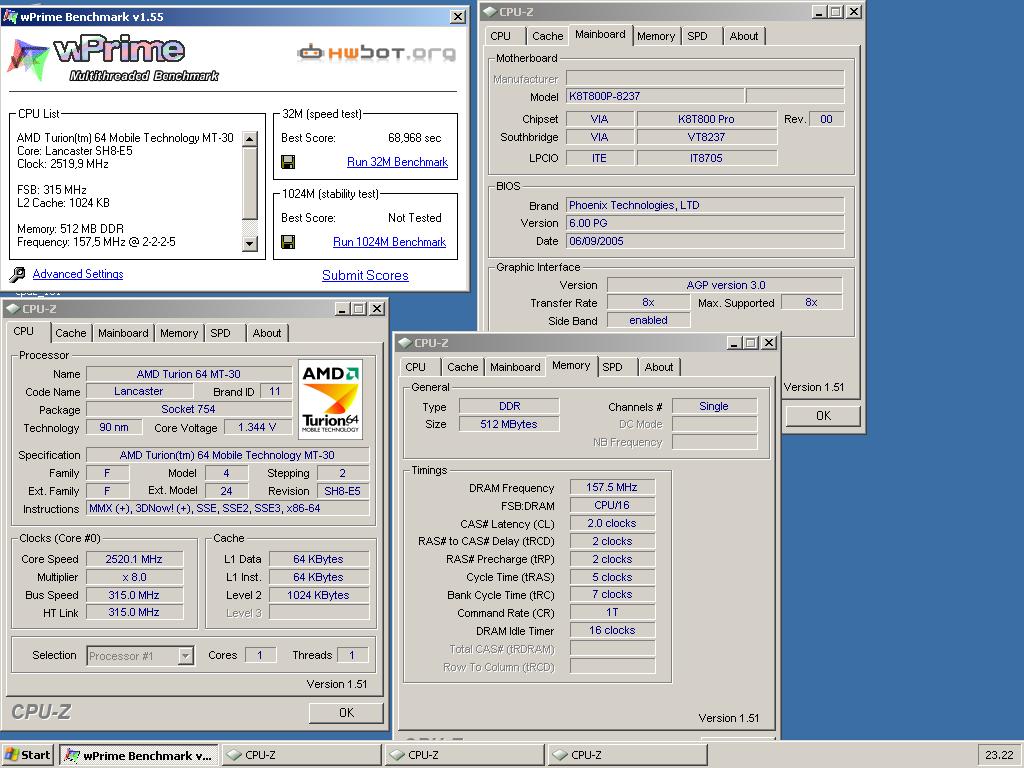Open About tab in Memory window
The image size is (1024, 768).
click(x=659, y=367)
